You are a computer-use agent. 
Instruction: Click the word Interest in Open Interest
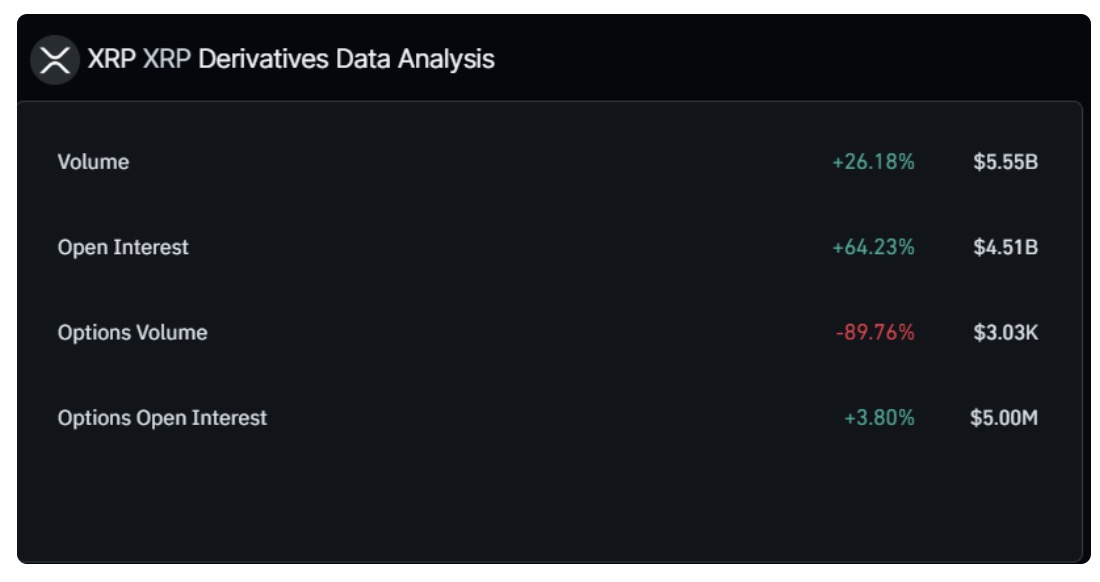151,248
